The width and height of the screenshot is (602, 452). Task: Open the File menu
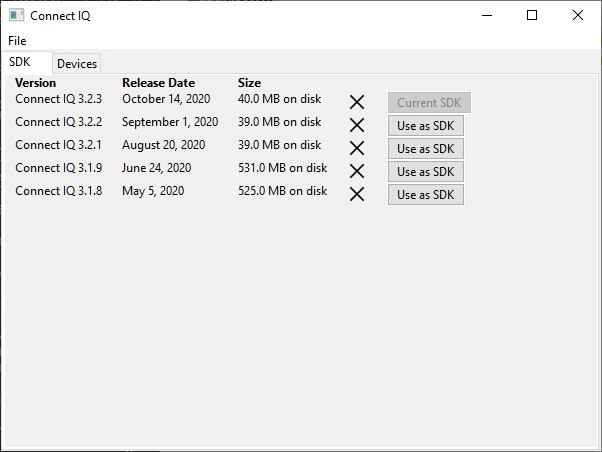17,41
